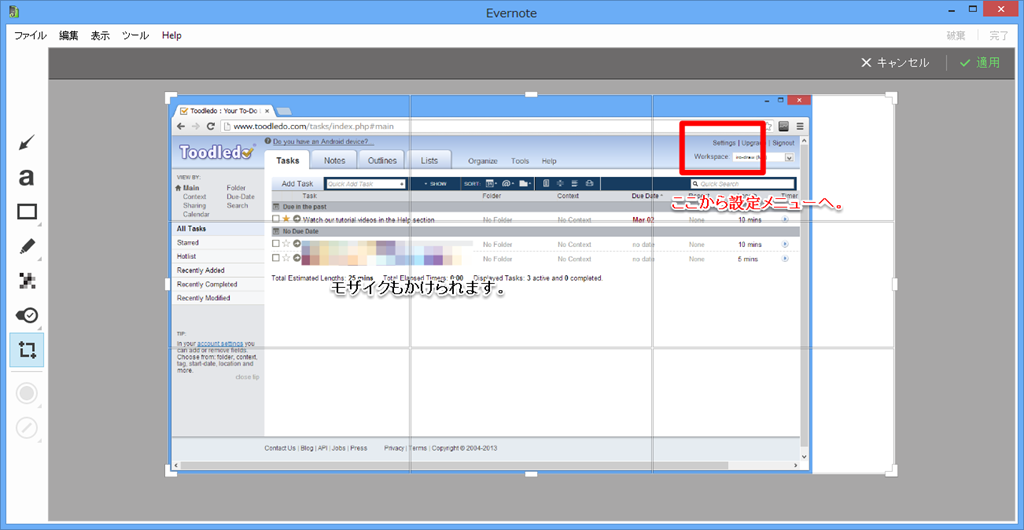1024x530 pixels.
Task: Select the Tasks tab in Toodledo
Action: (287, 161)
